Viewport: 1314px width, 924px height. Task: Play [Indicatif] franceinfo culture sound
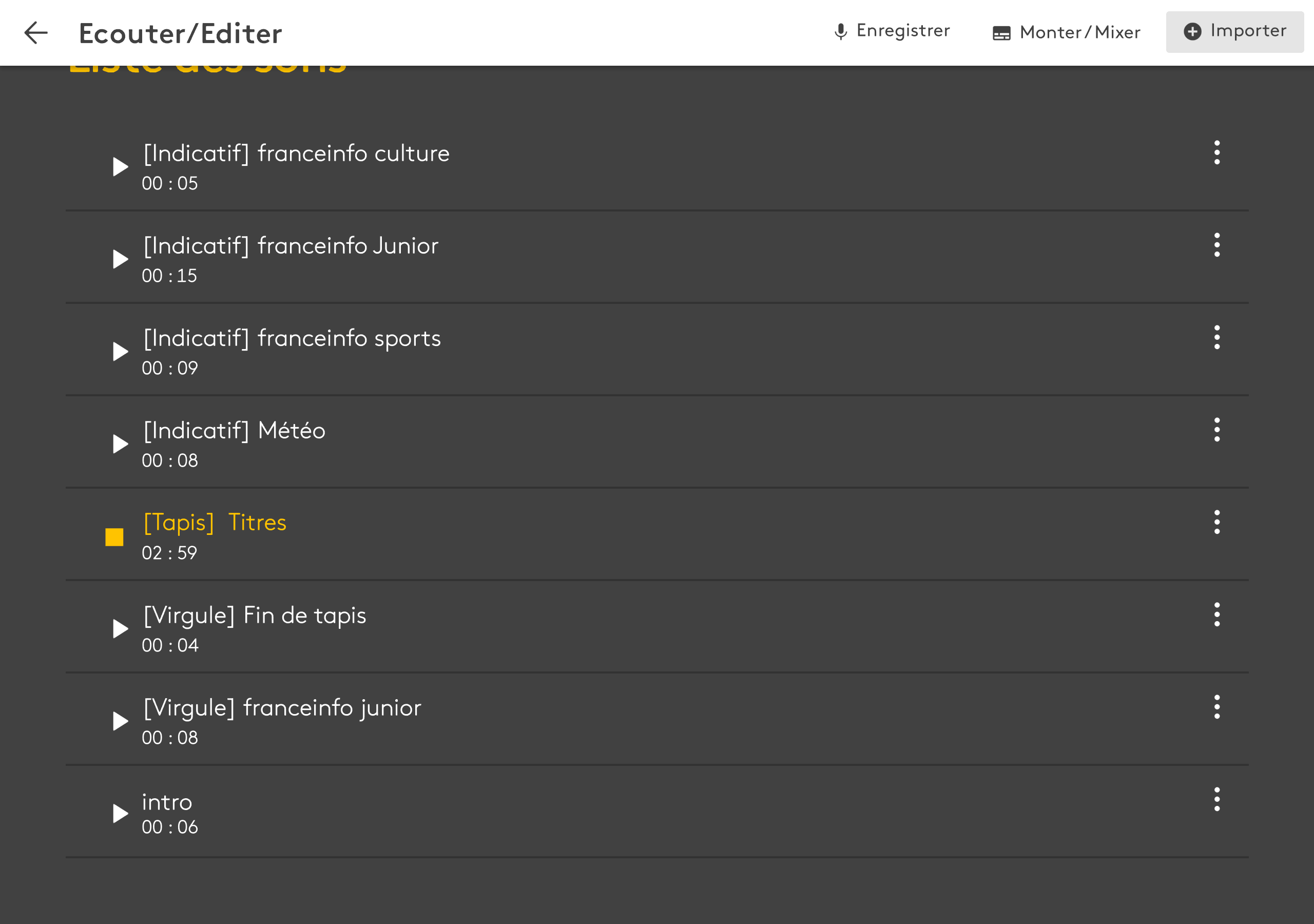(x=120, y=167)
